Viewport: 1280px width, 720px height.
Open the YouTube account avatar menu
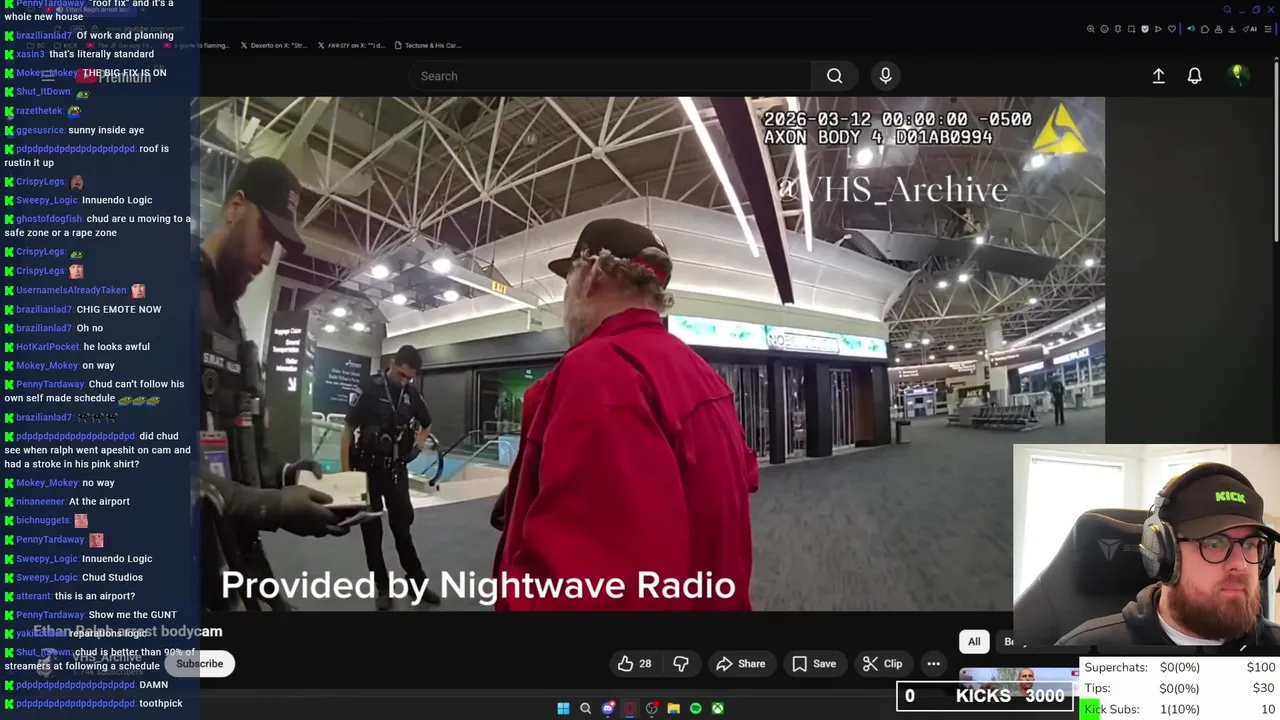click(x=1238, y=75)
